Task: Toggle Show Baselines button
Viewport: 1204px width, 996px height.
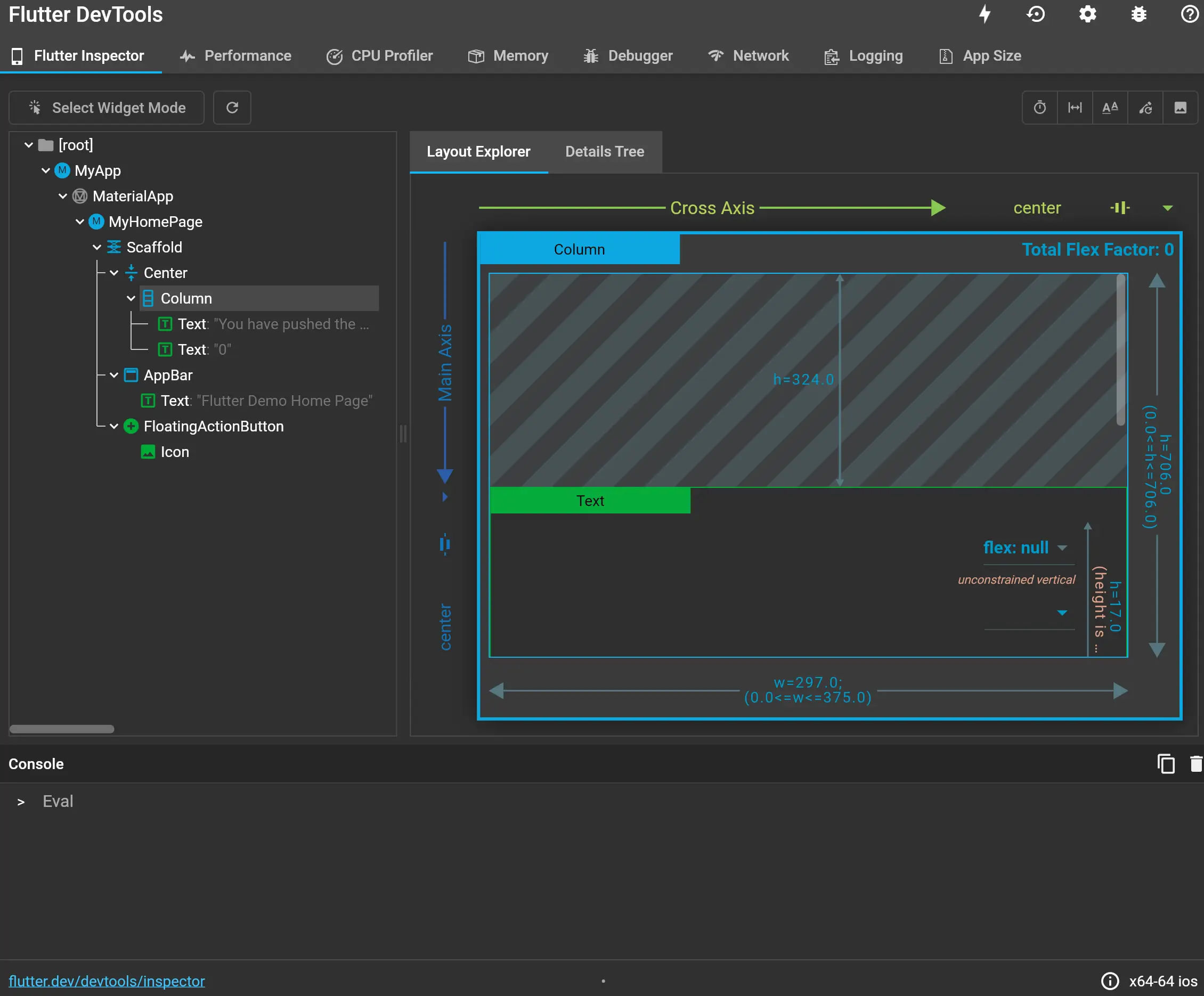Action: coord(1110,108)
